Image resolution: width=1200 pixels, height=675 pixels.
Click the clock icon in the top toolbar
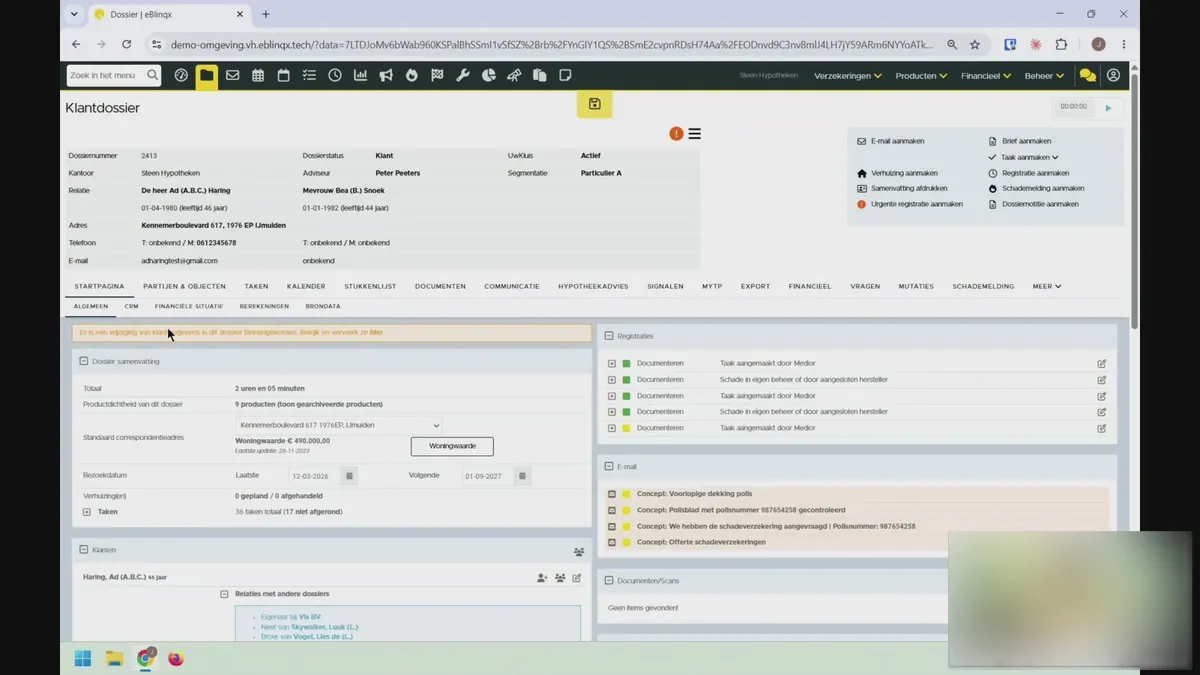click(x=335, y=75)
